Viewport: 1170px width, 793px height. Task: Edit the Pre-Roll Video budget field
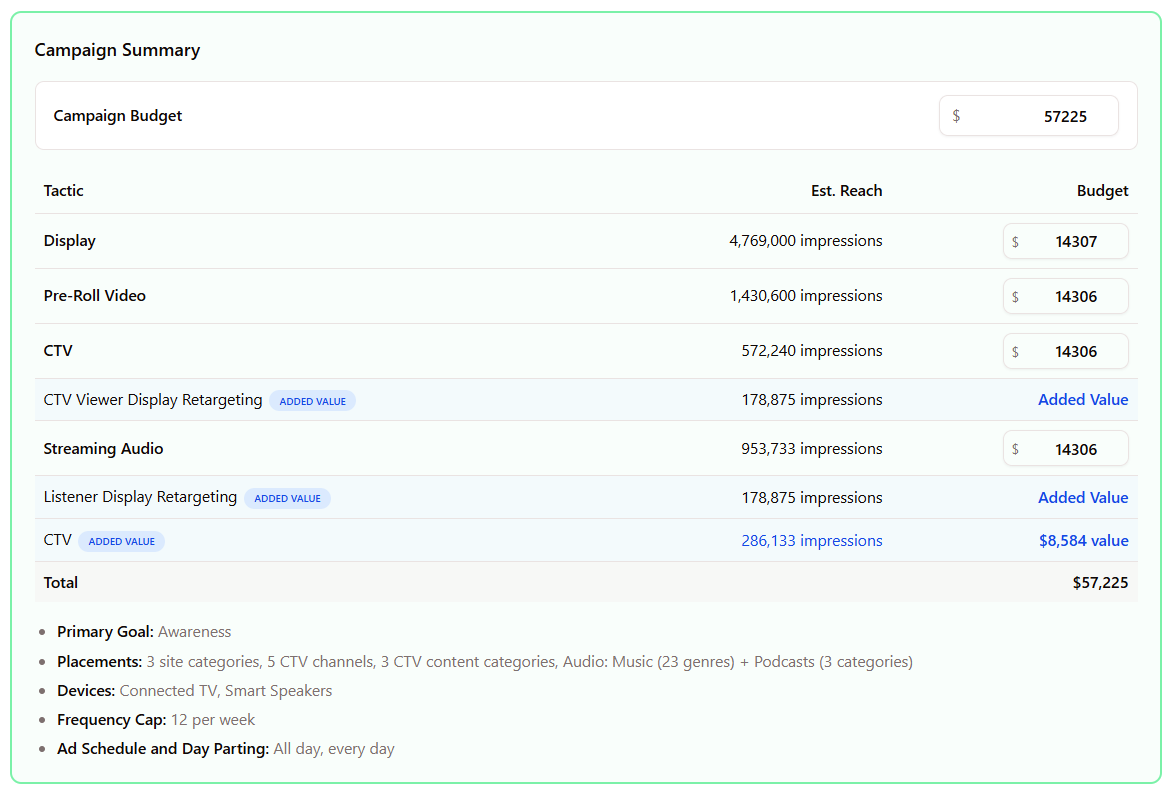(1066, 296)
